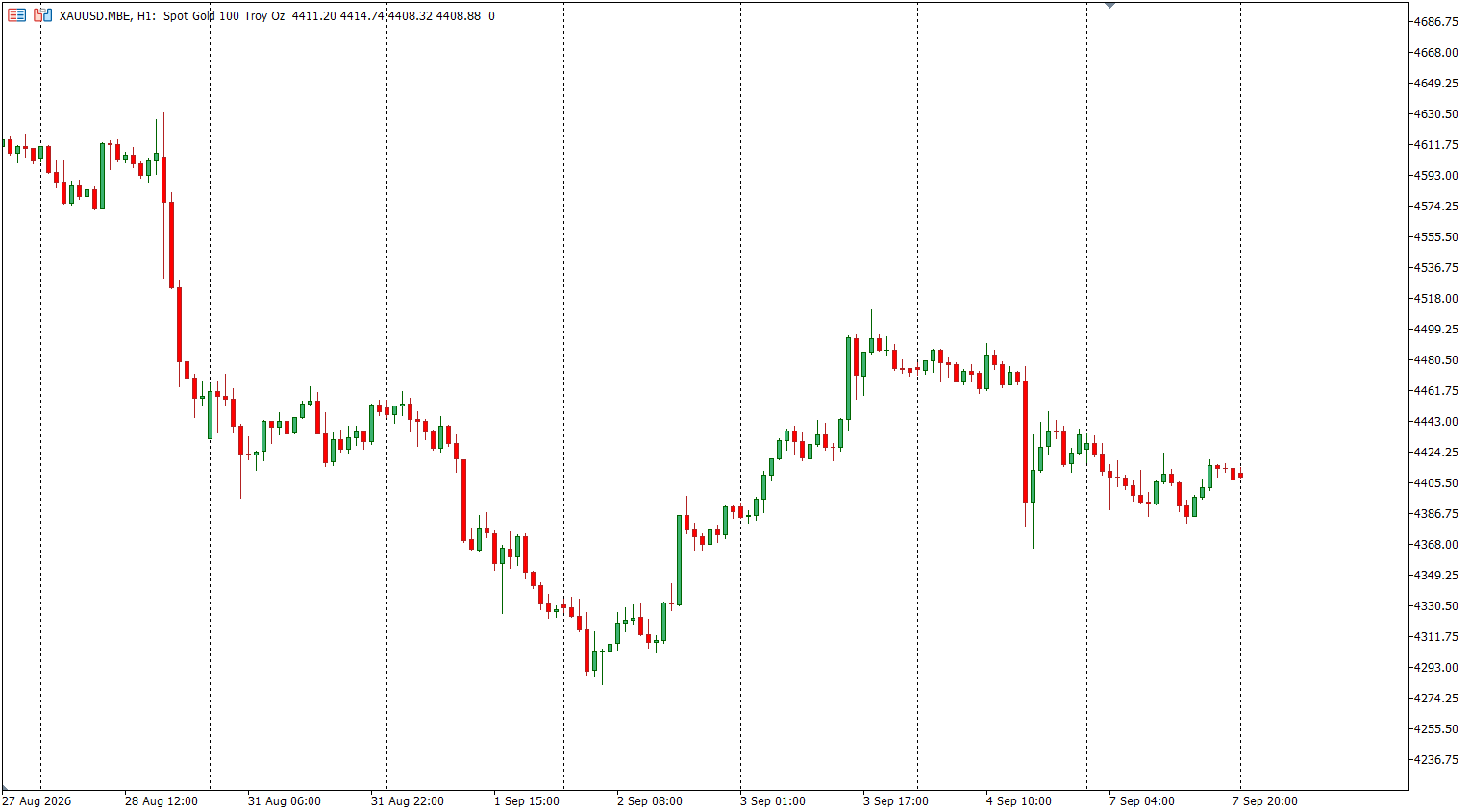Click the 4236.75 price scale label
1470x812 pixels.
point(1435,760)
